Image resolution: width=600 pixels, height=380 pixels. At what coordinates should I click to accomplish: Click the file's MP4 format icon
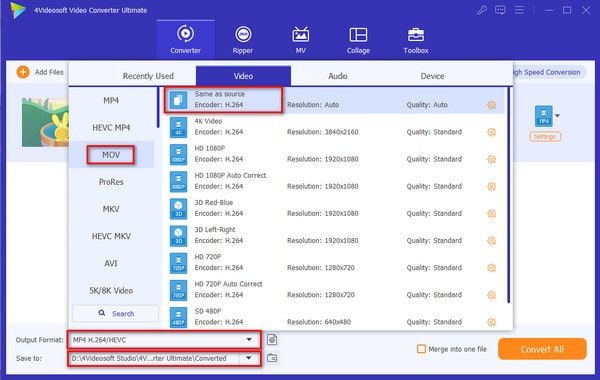click(544, 116)
